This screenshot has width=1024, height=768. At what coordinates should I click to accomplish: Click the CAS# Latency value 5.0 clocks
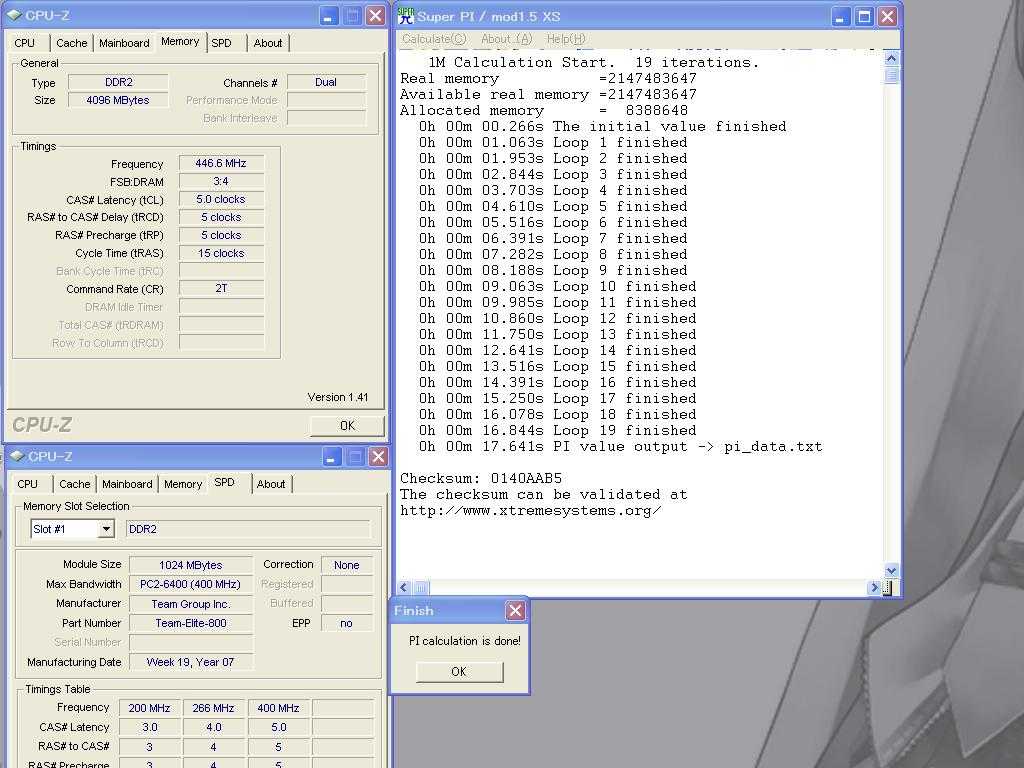[221, 199]
